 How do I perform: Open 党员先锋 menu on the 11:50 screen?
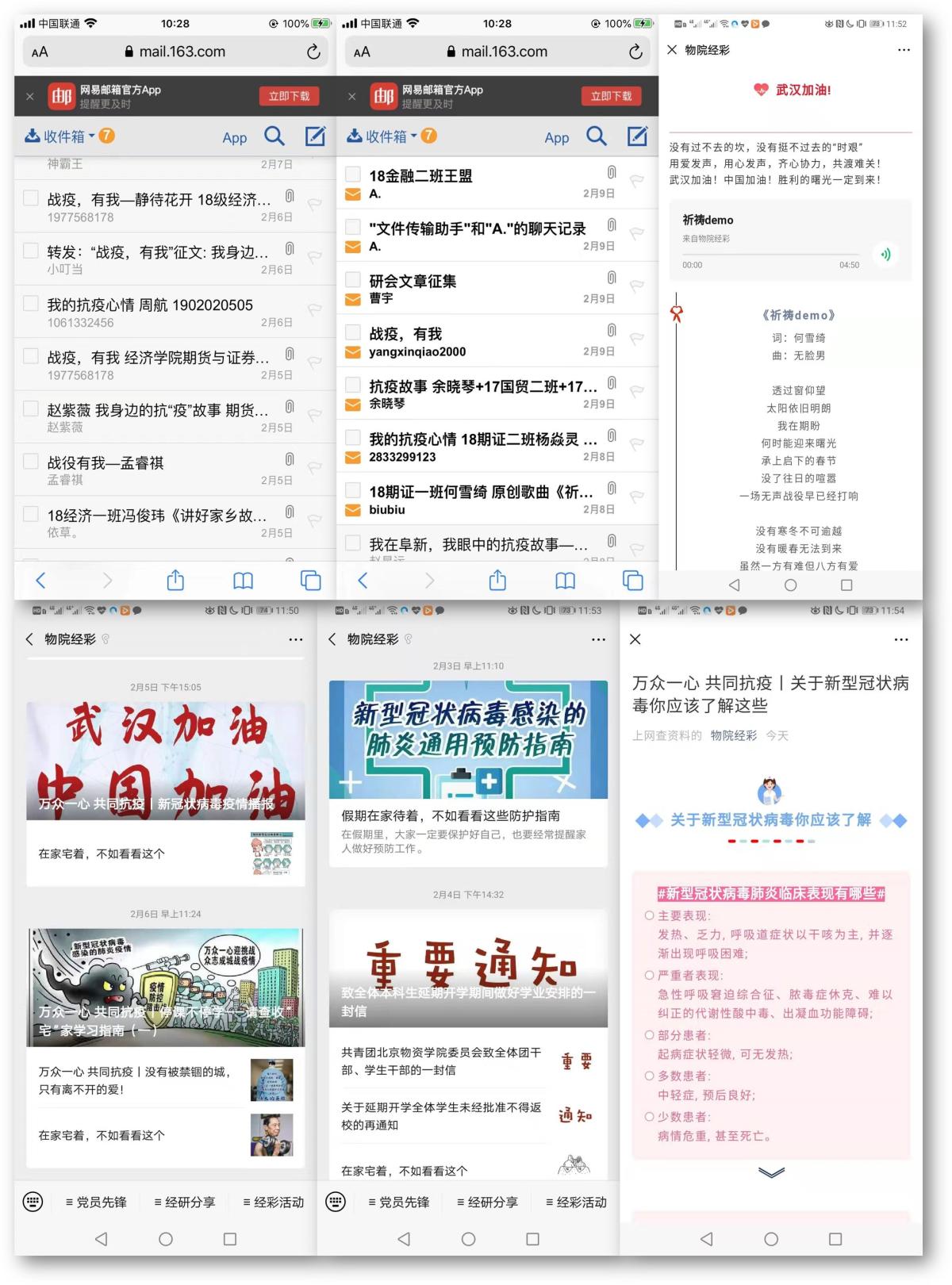pyautogui.click(x=96, y=1202)
